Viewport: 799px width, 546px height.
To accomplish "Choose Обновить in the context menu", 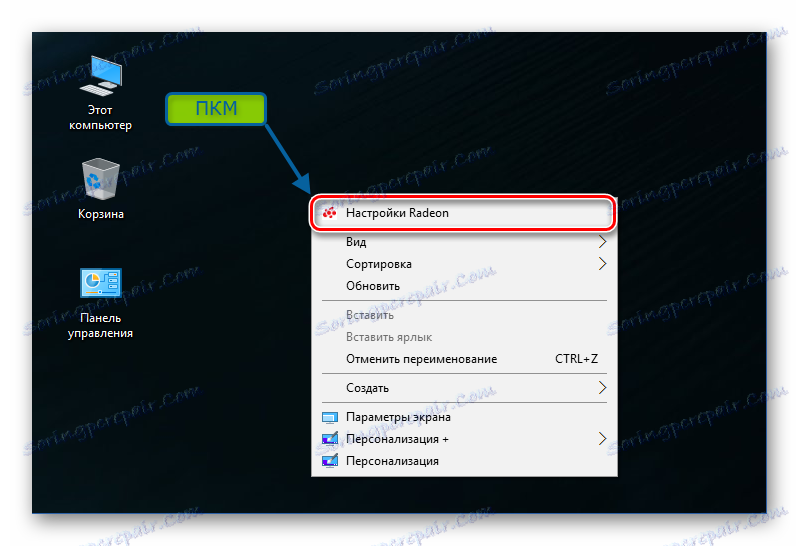I will pyautogui.click(x=464, y=286).
